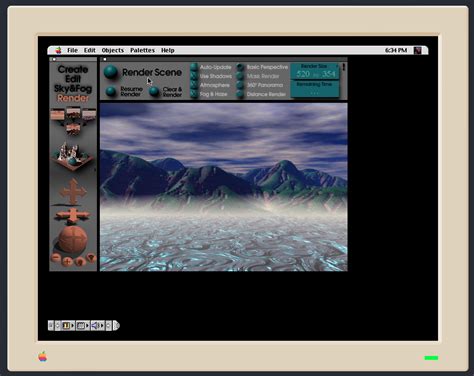474x376 pixels.
Task: Click the Control Strip left end tab
Action: (x=51, y=325)
